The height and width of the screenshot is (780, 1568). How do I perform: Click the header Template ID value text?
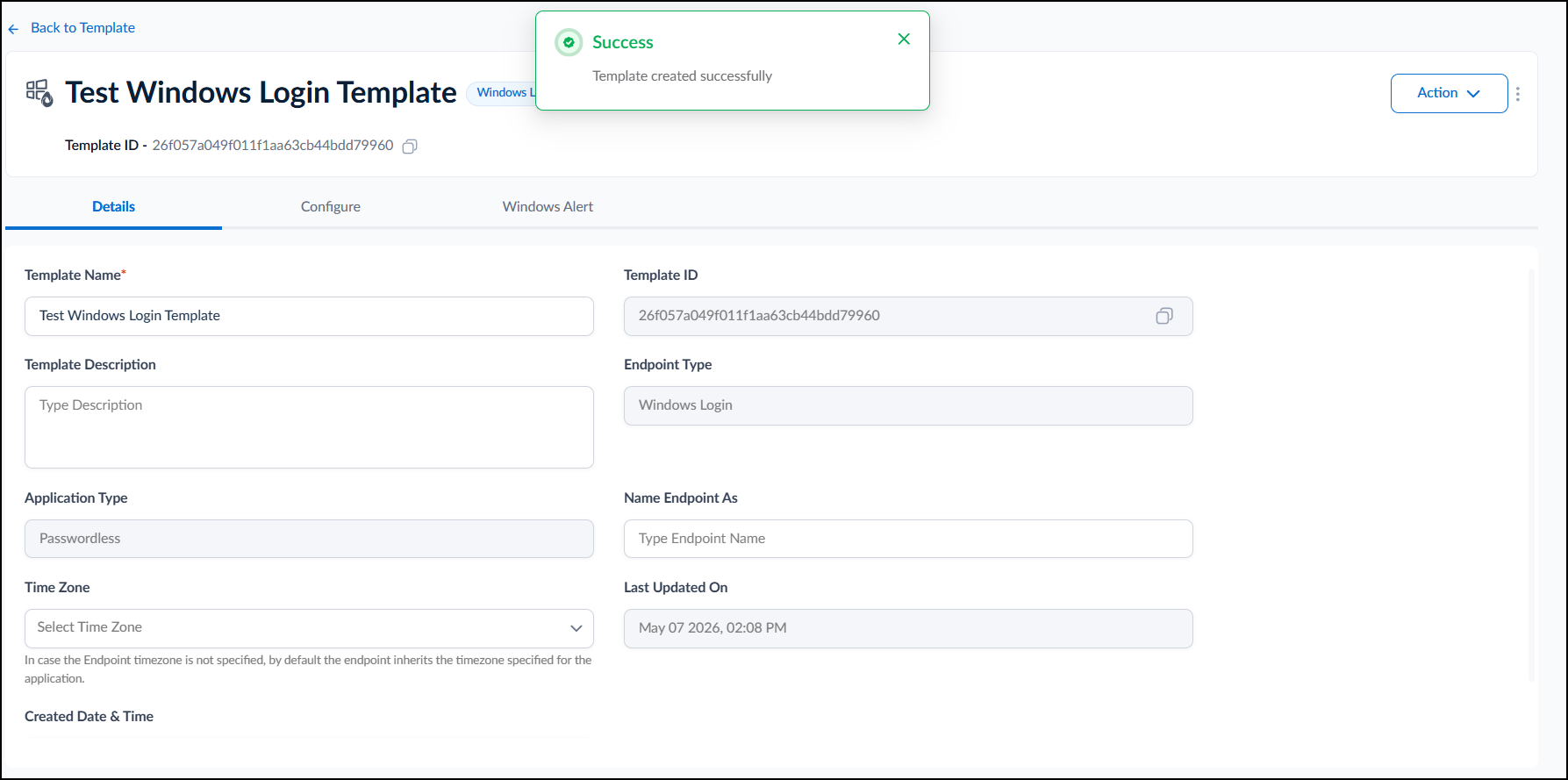(x=273, y=146)
